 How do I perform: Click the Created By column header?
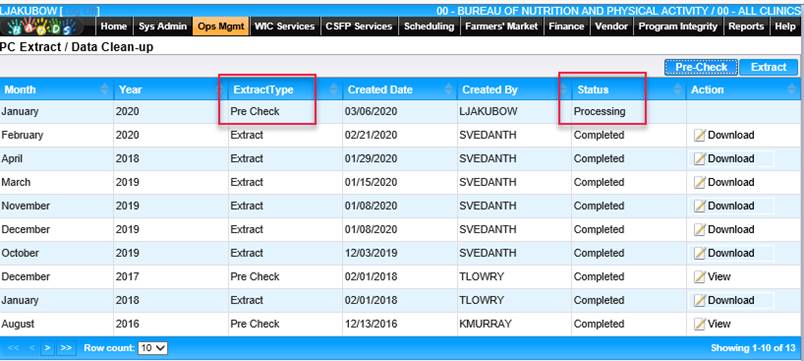coord(514,90)
